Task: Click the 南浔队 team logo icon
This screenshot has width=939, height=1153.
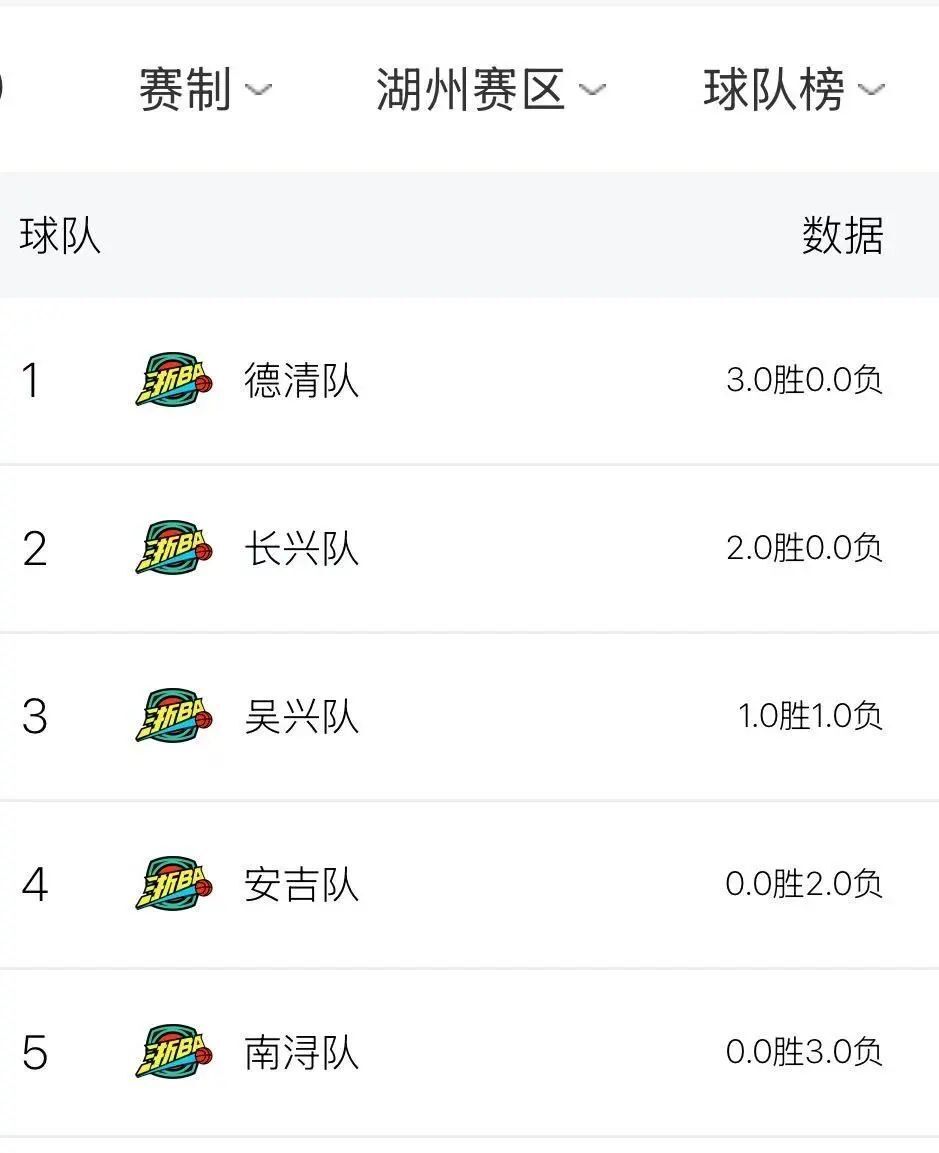Action: (x=174, y=1052)
